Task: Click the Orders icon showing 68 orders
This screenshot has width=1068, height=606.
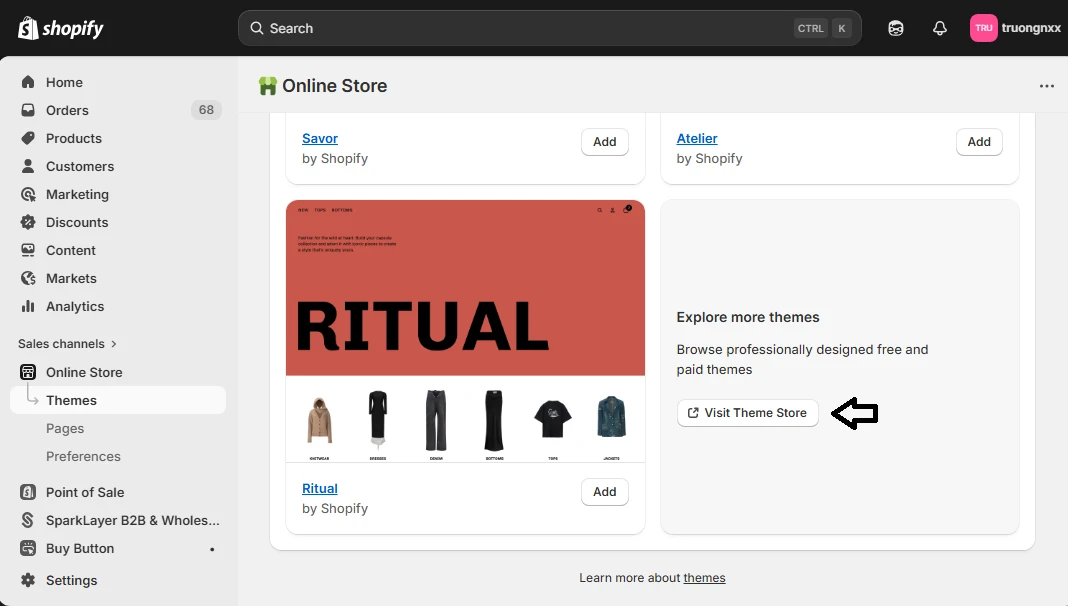Action: (28, 110)
